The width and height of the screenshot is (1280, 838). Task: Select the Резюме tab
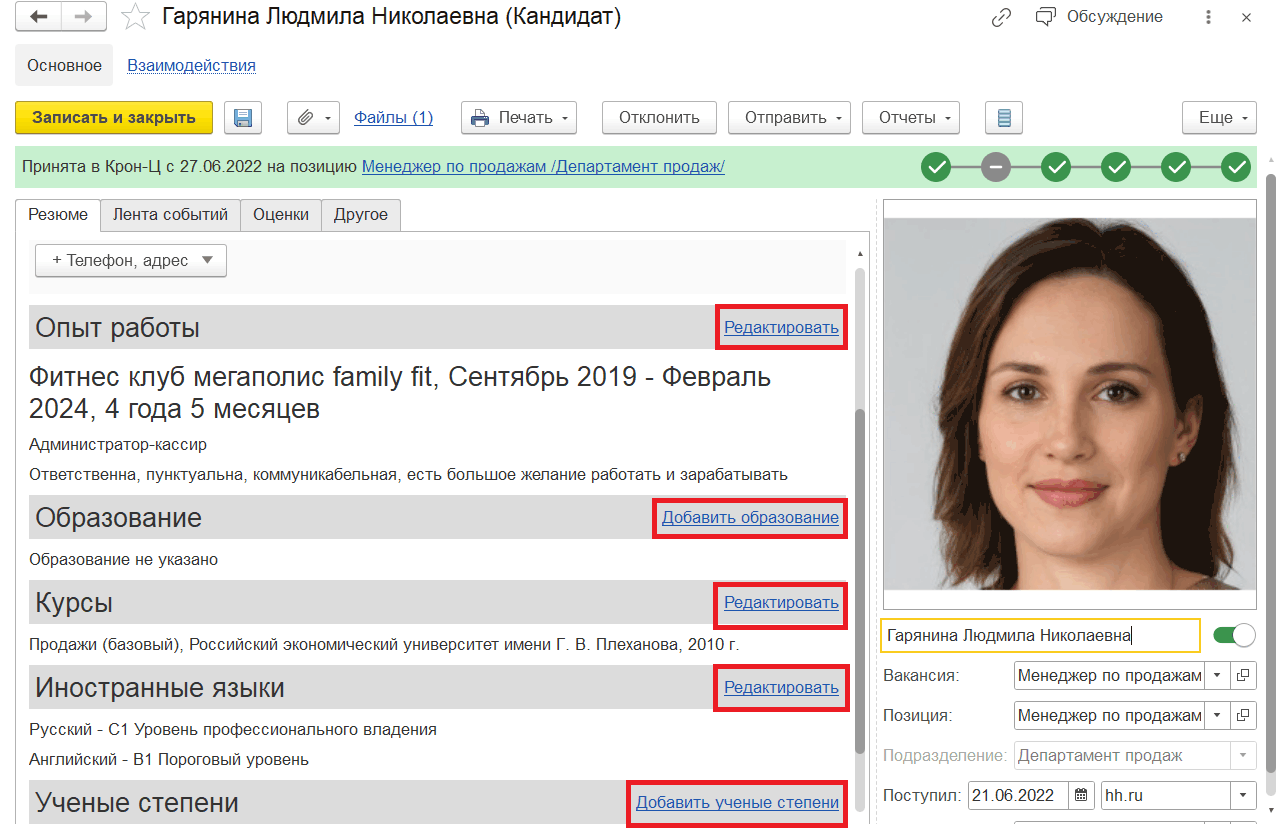[x=58, y=215]
